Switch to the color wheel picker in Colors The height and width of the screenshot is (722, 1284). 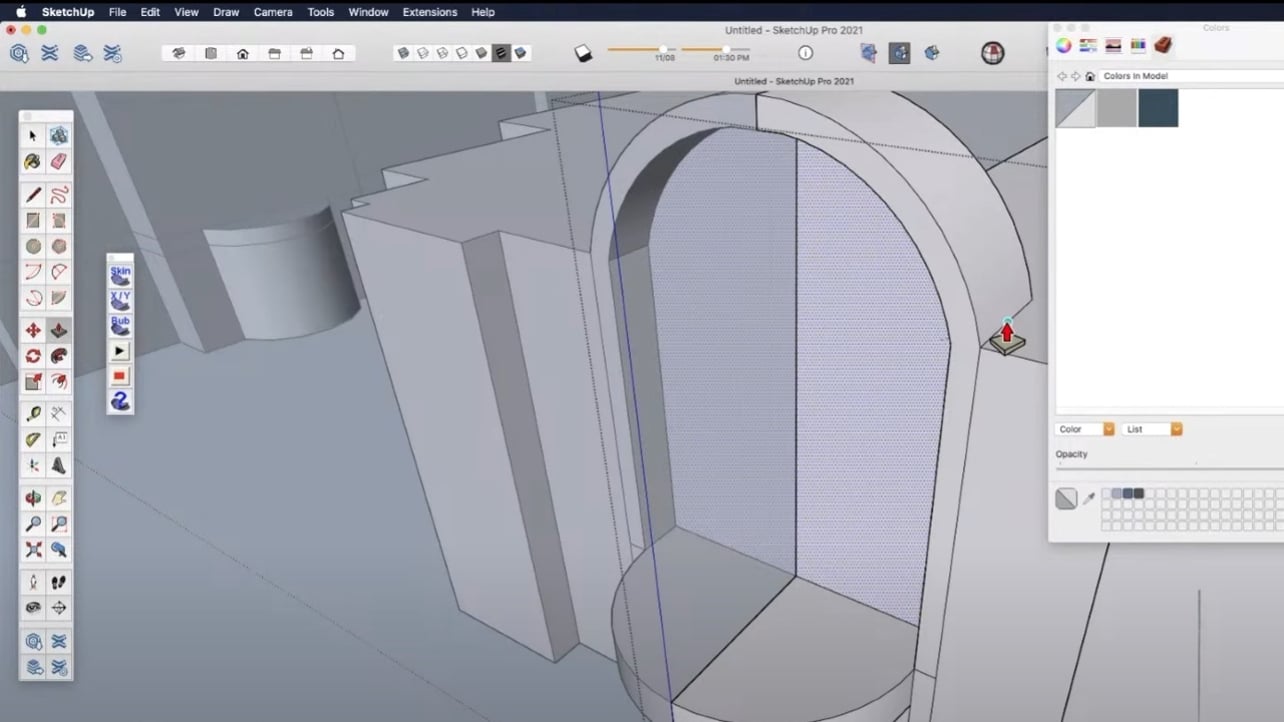(x=1065, y=45)
